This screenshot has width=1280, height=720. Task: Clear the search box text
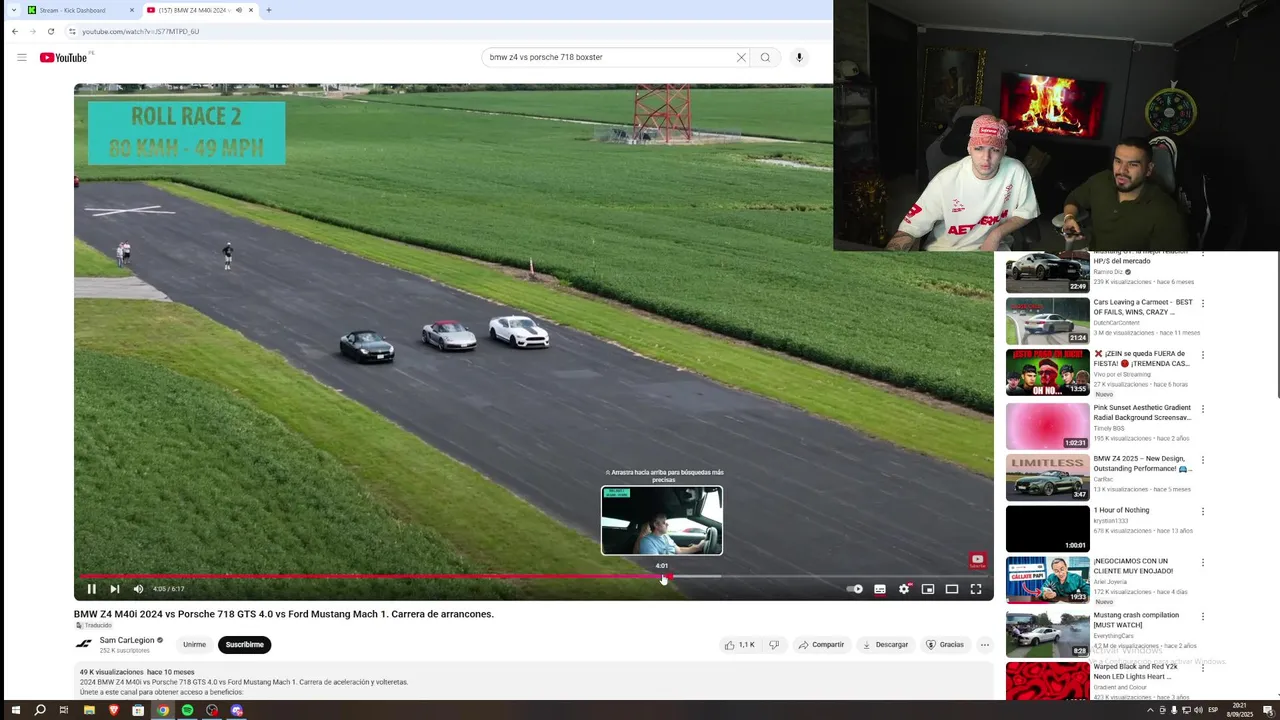point(741,57)
